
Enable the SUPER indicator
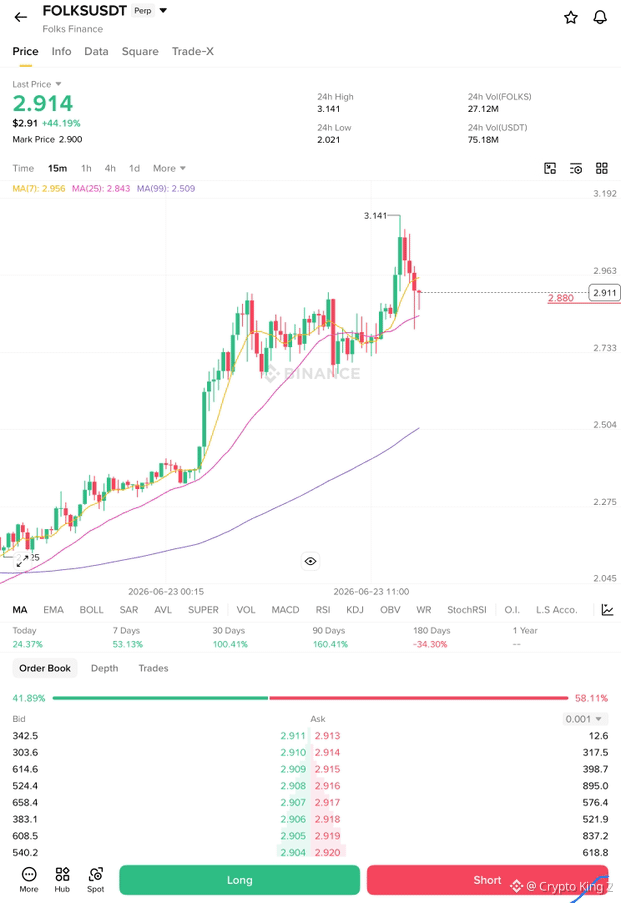pyautogui.click(x=203, y=610)
